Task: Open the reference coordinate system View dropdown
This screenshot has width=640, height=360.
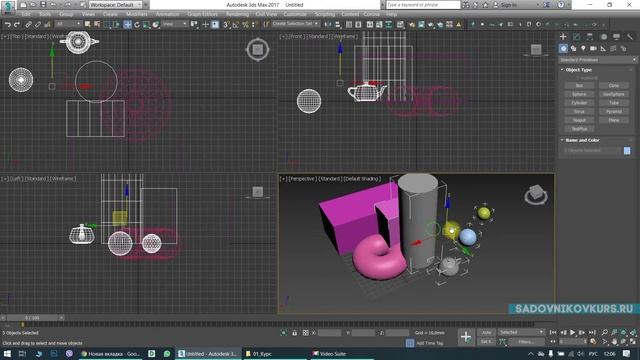Action: click(175, 24)
